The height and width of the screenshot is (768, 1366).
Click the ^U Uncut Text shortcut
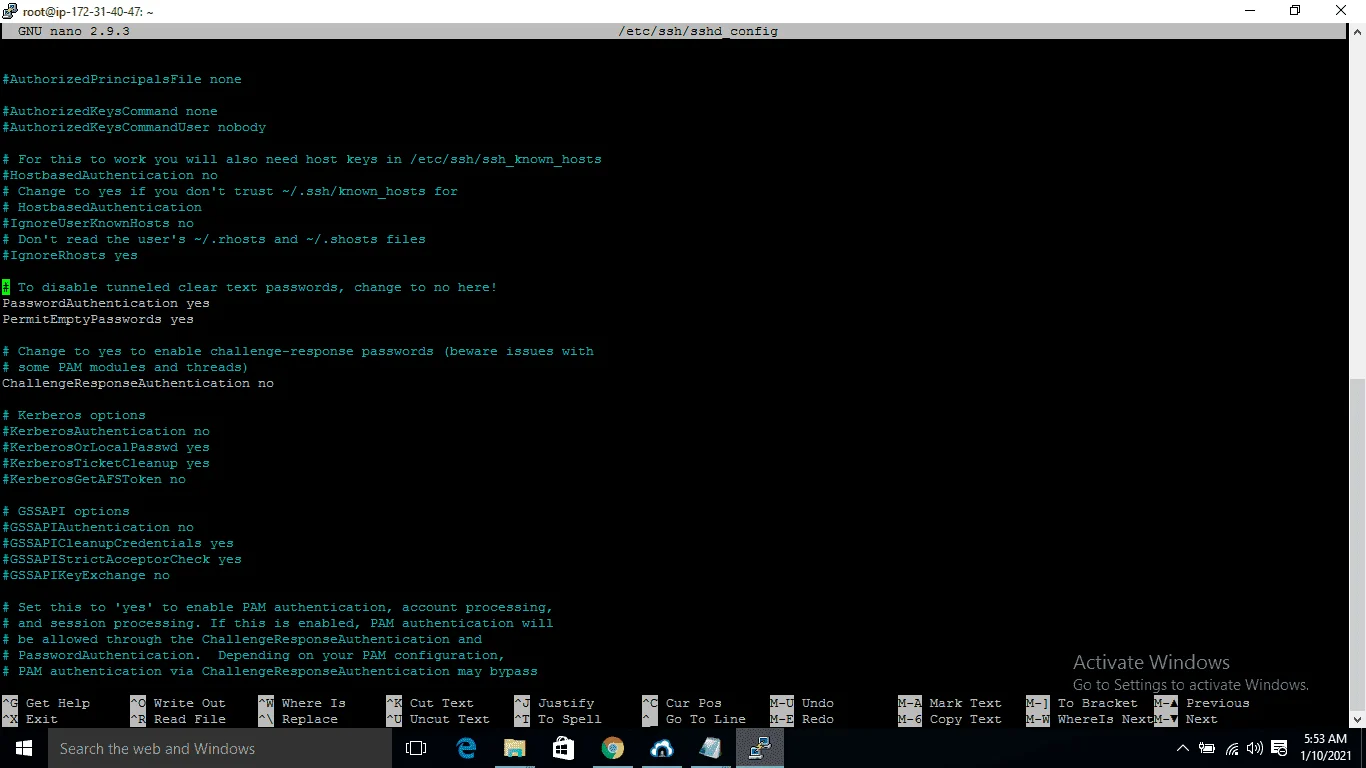point(438,719)
